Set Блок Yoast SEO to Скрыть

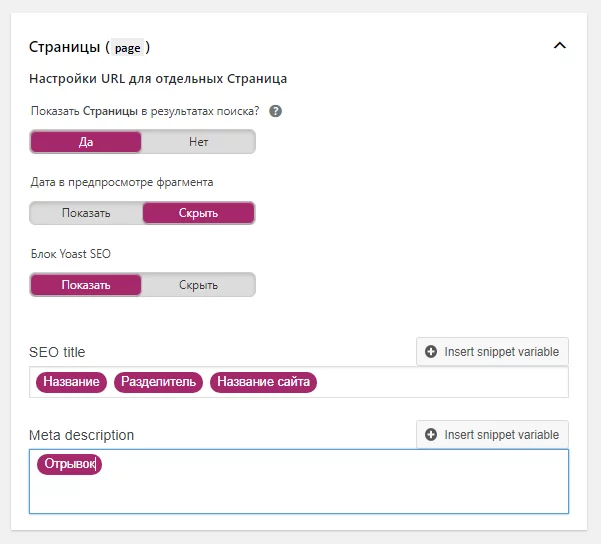tap(198, 285)
